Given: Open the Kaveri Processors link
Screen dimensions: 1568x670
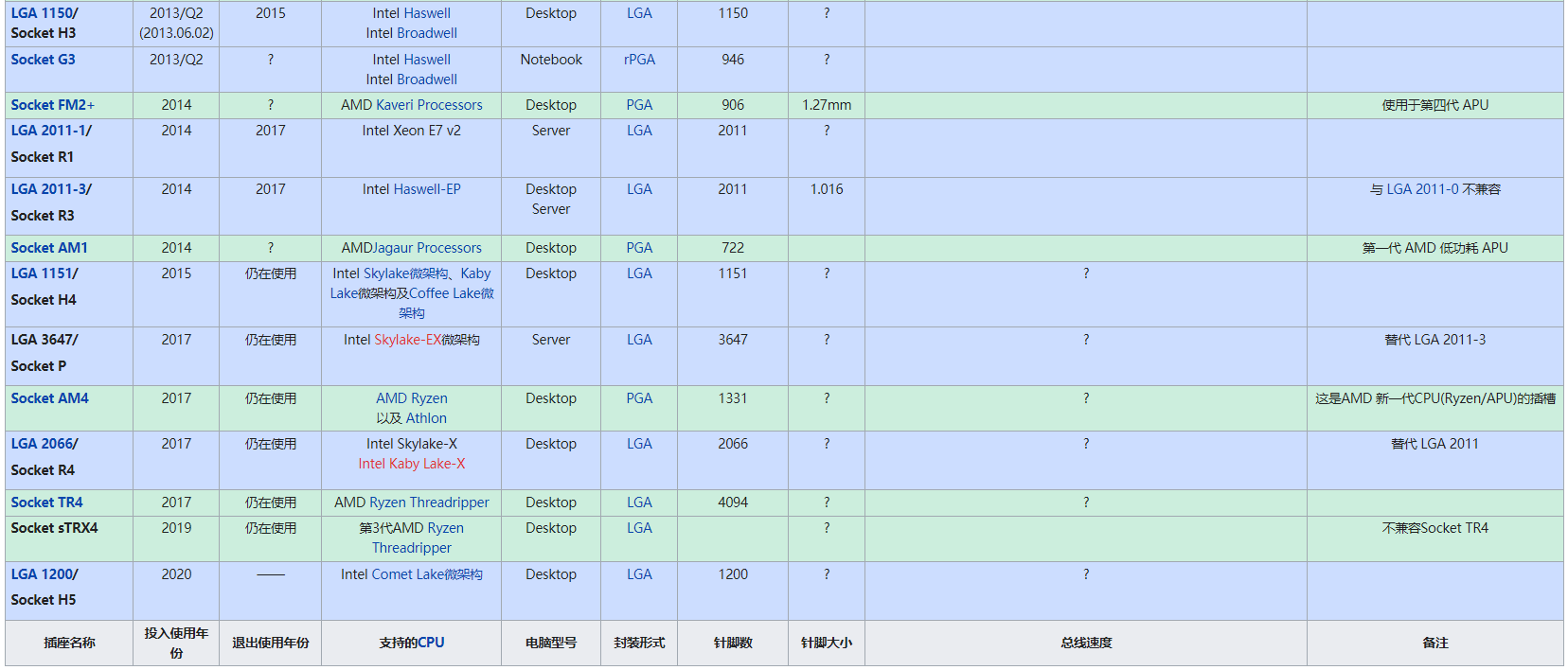Looking at the screenshot, I should tap(429, 105).
